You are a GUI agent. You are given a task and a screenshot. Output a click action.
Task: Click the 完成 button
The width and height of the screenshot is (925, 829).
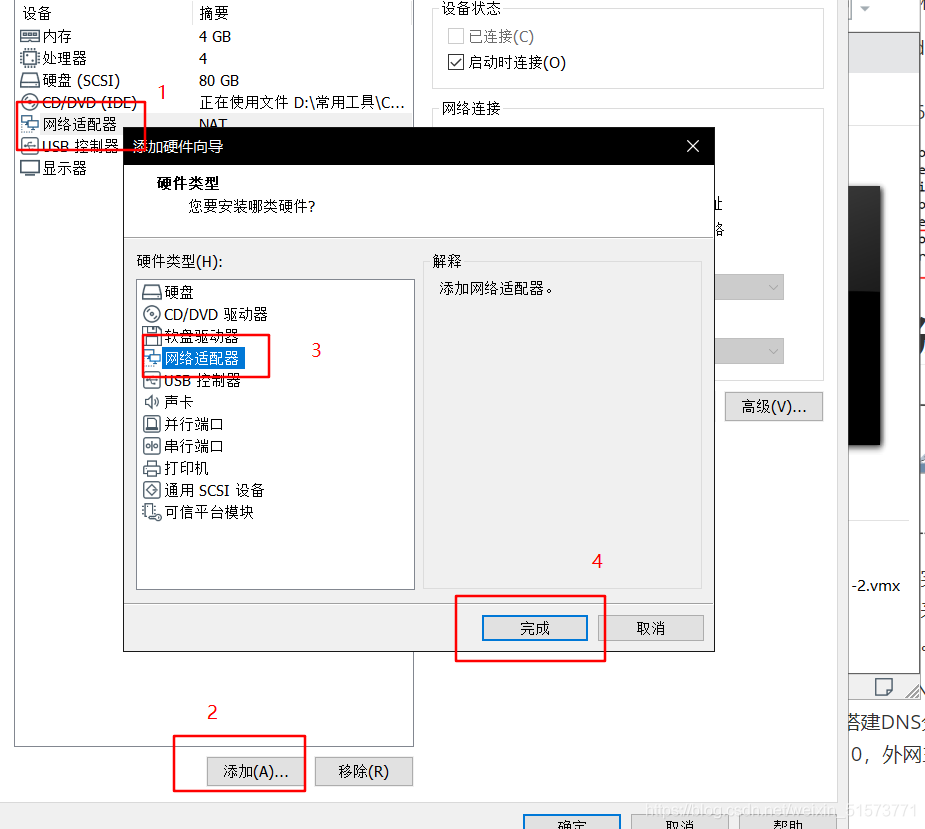click(534, 628)
